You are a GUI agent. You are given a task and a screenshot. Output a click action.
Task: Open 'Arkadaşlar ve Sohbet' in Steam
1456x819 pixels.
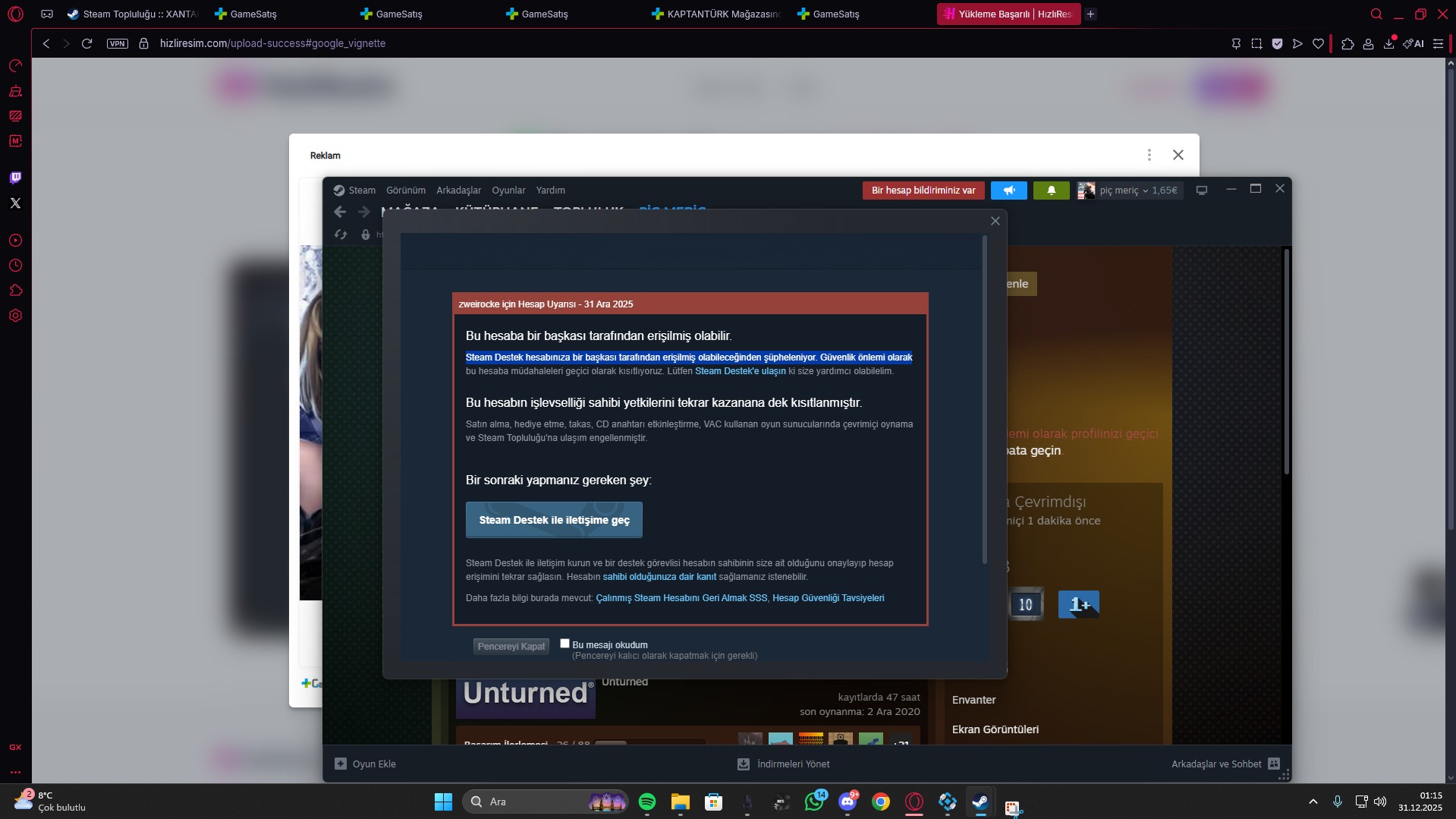click(1225, 764)
